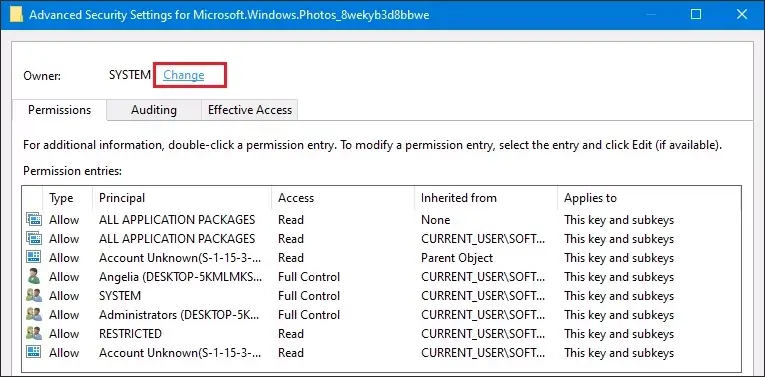Screen dimensions: 765x377
Task: Click Full Control in the Angelia row
Action: pyautogui.click(x=309, y=277)
